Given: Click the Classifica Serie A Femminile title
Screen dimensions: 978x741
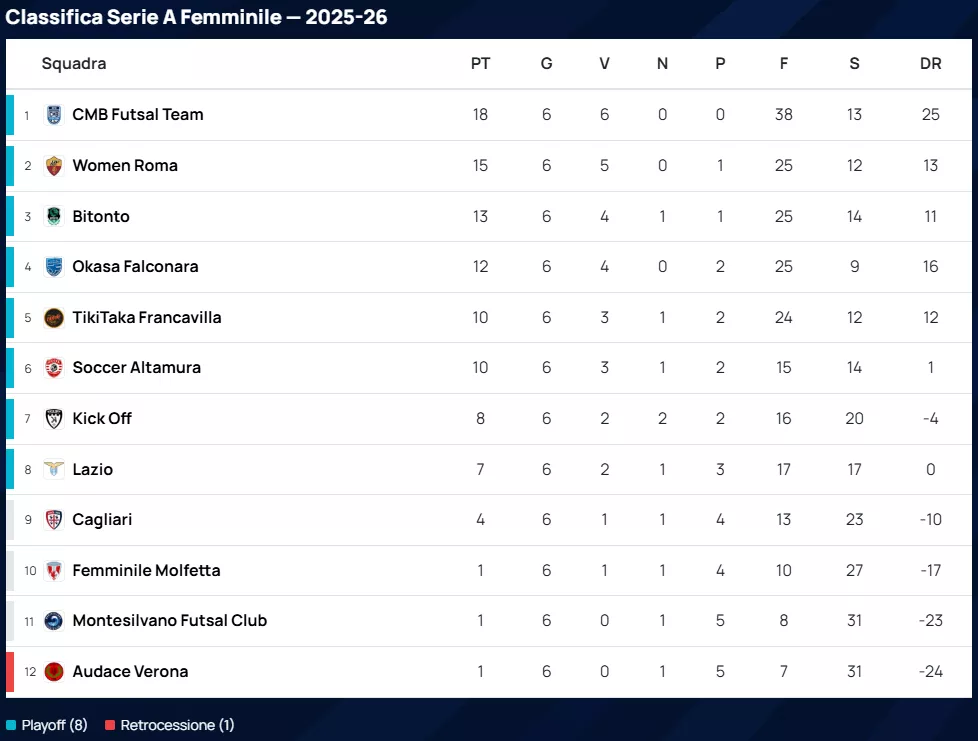Looking at the screenshot, I should (x=197, y=17).
